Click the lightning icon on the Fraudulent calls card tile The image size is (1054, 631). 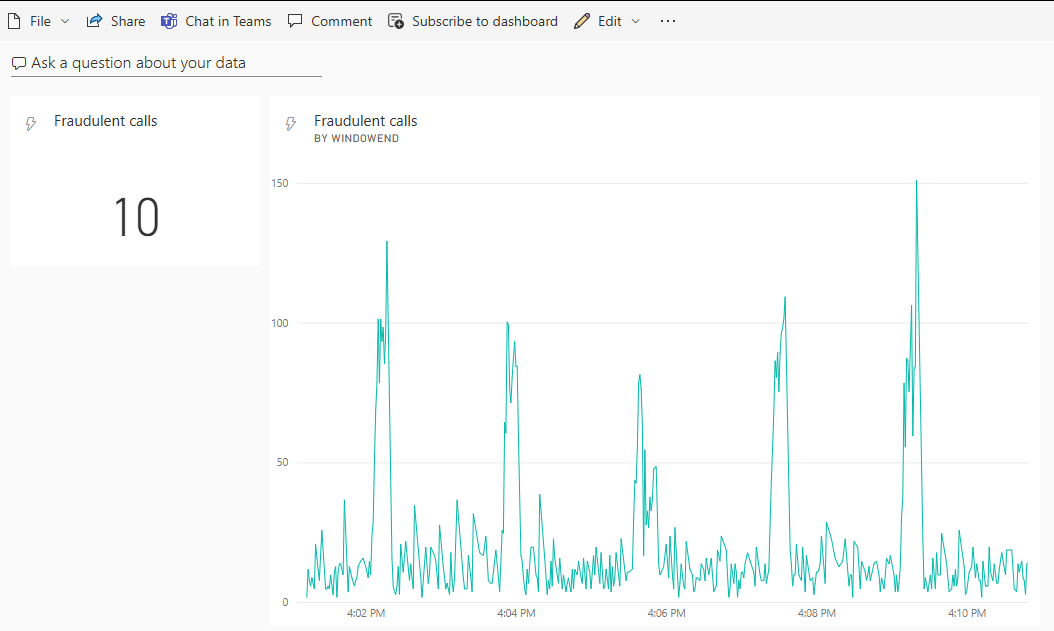(x=30, y=124)
